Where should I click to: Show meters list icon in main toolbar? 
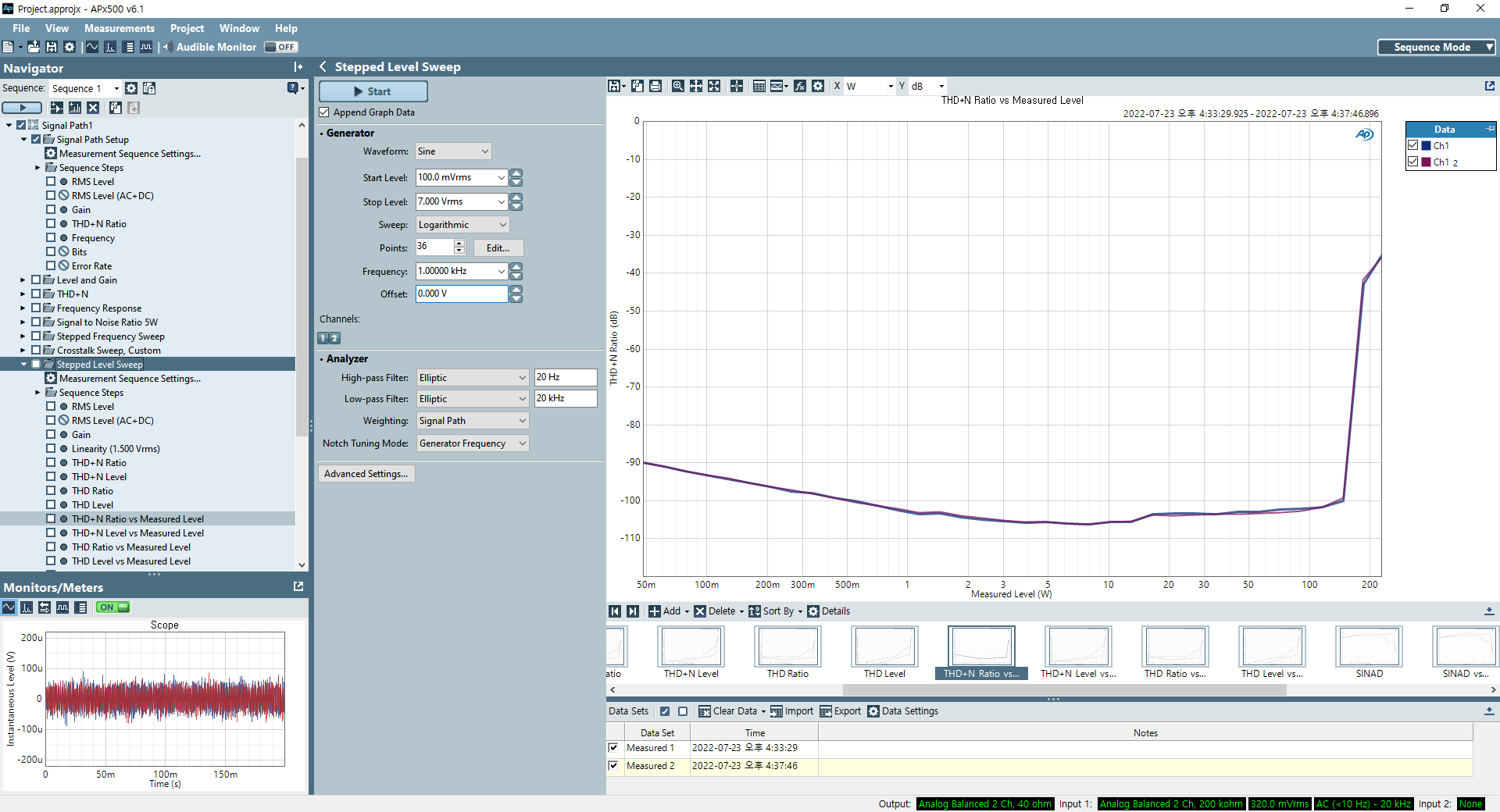pos(129,47)
